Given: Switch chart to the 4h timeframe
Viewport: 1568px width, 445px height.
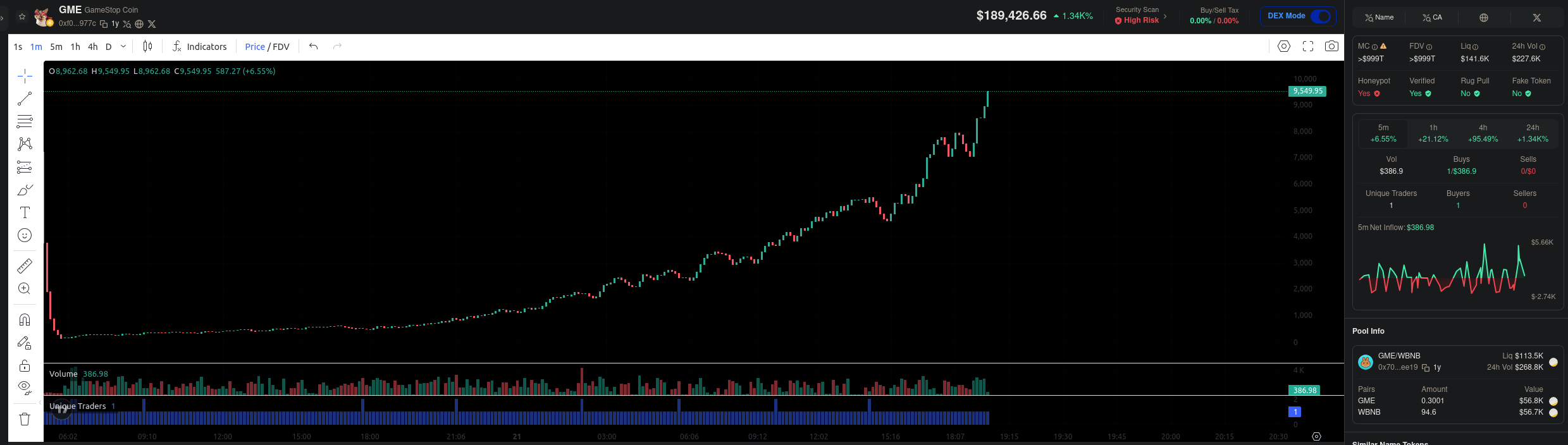Looking at the screenshot, I should [93, 47].
